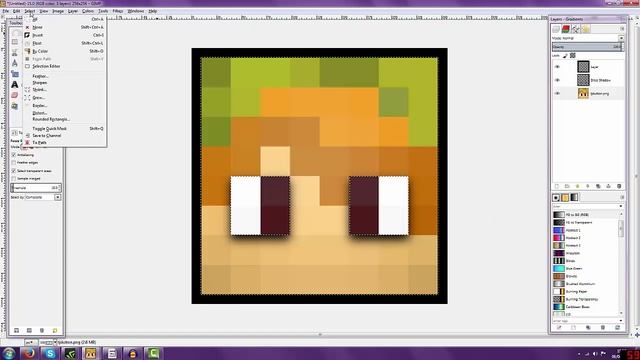
Task: Open the layer Mode dropdown
Action: (588, 38)
